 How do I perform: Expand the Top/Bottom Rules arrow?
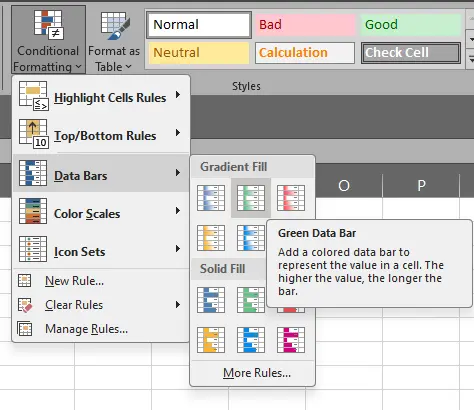coord(178,133)
